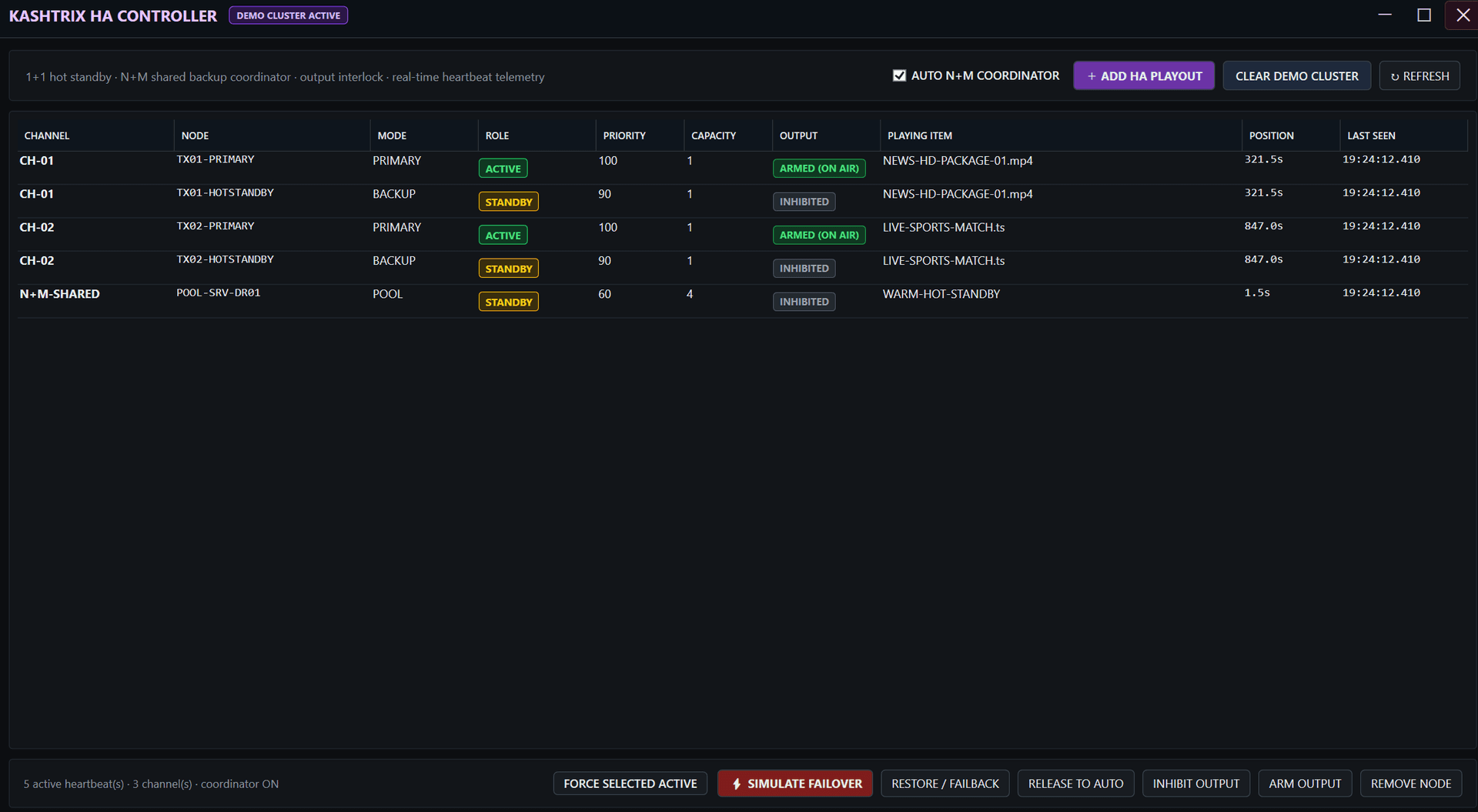Sort by the Last Seen column header
Image resolution: width=1478 pixels, height=812 pixels.
[1403, 135]
